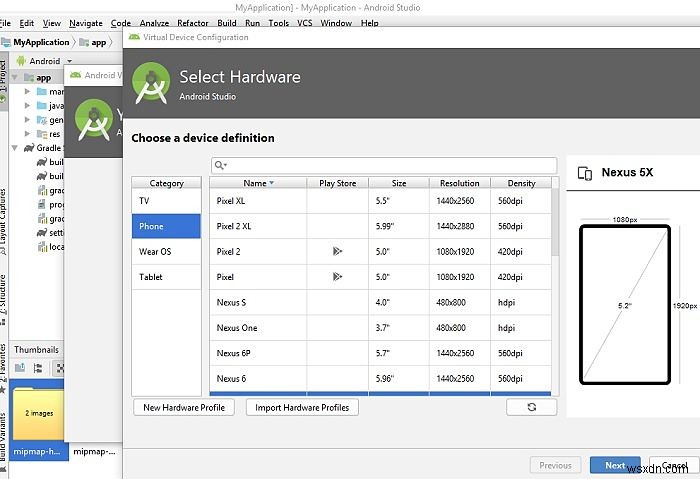The width and height of the screenshot is (700, 479).
Task: Select the Pixel XL device row
Action: pos(380,201)
